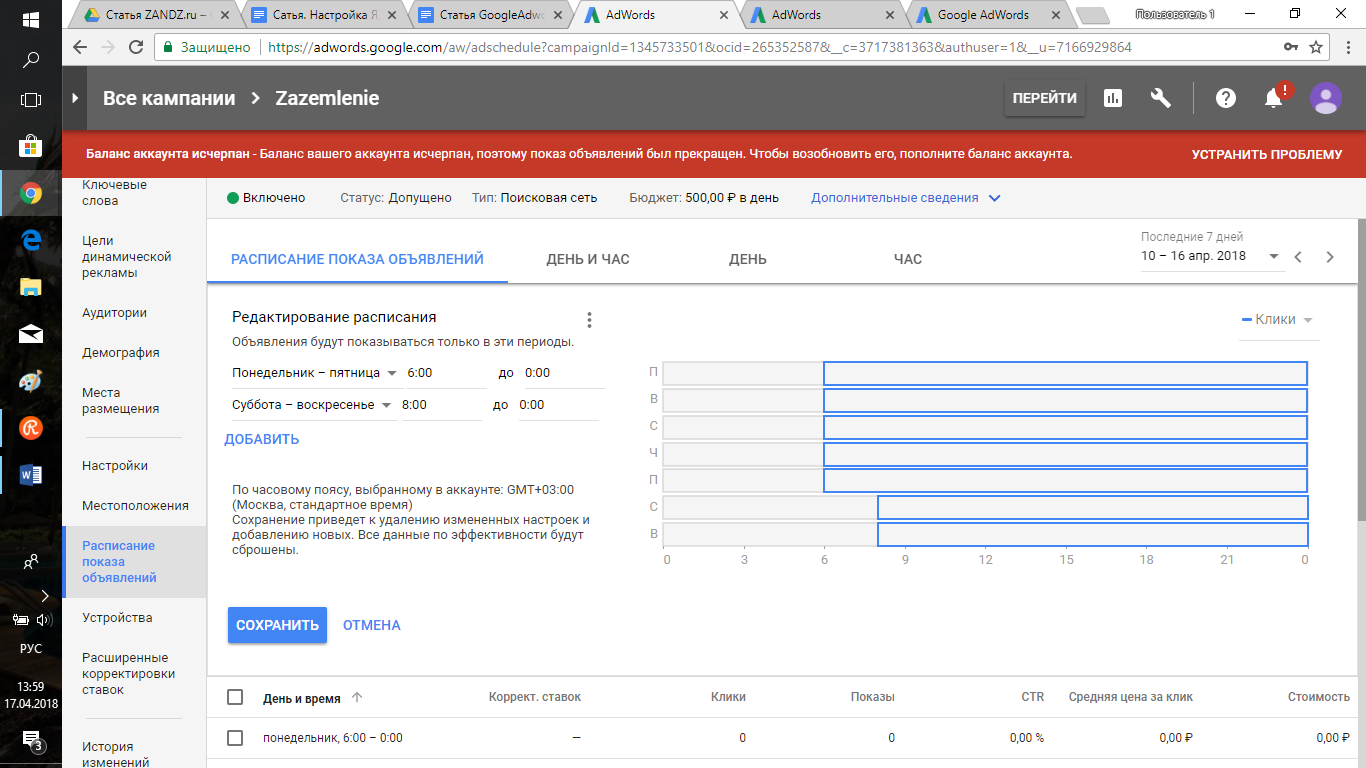
Task: Open the user account avatar
Action: (1326, 98)
